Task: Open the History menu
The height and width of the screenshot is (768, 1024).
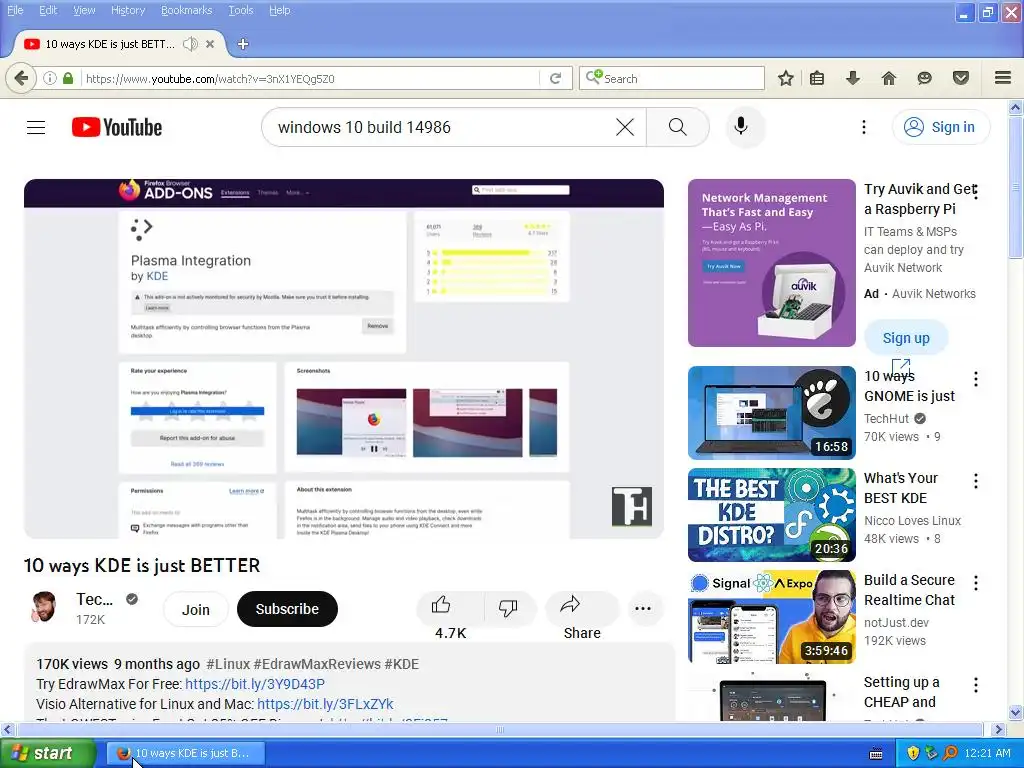Action: (127, 10)
